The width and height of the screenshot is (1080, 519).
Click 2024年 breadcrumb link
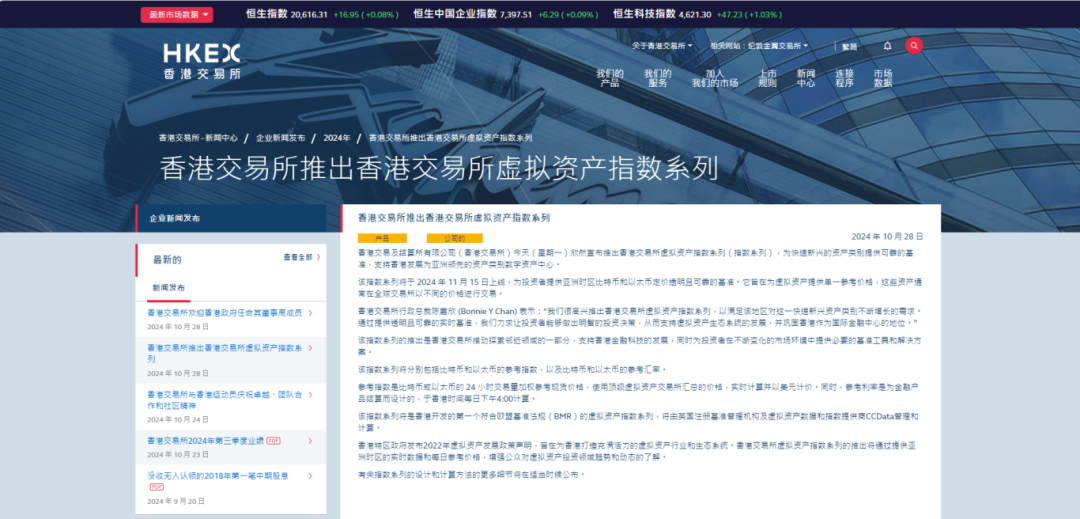tap(337, 138)
